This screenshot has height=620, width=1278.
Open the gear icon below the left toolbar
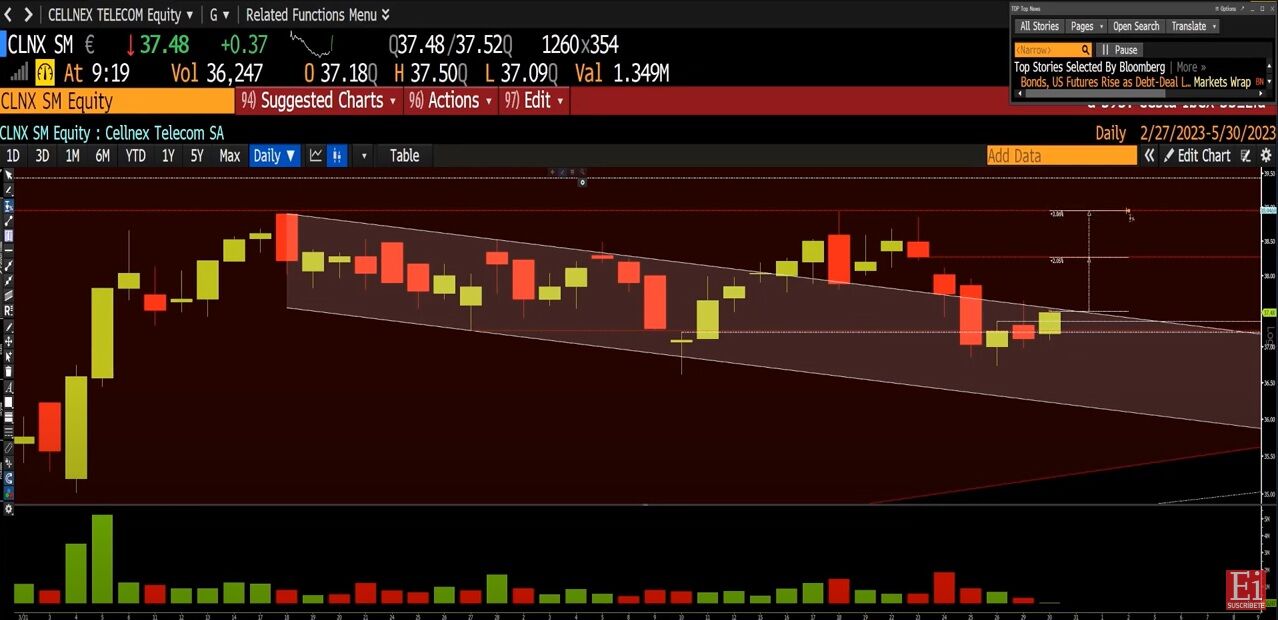9,509
